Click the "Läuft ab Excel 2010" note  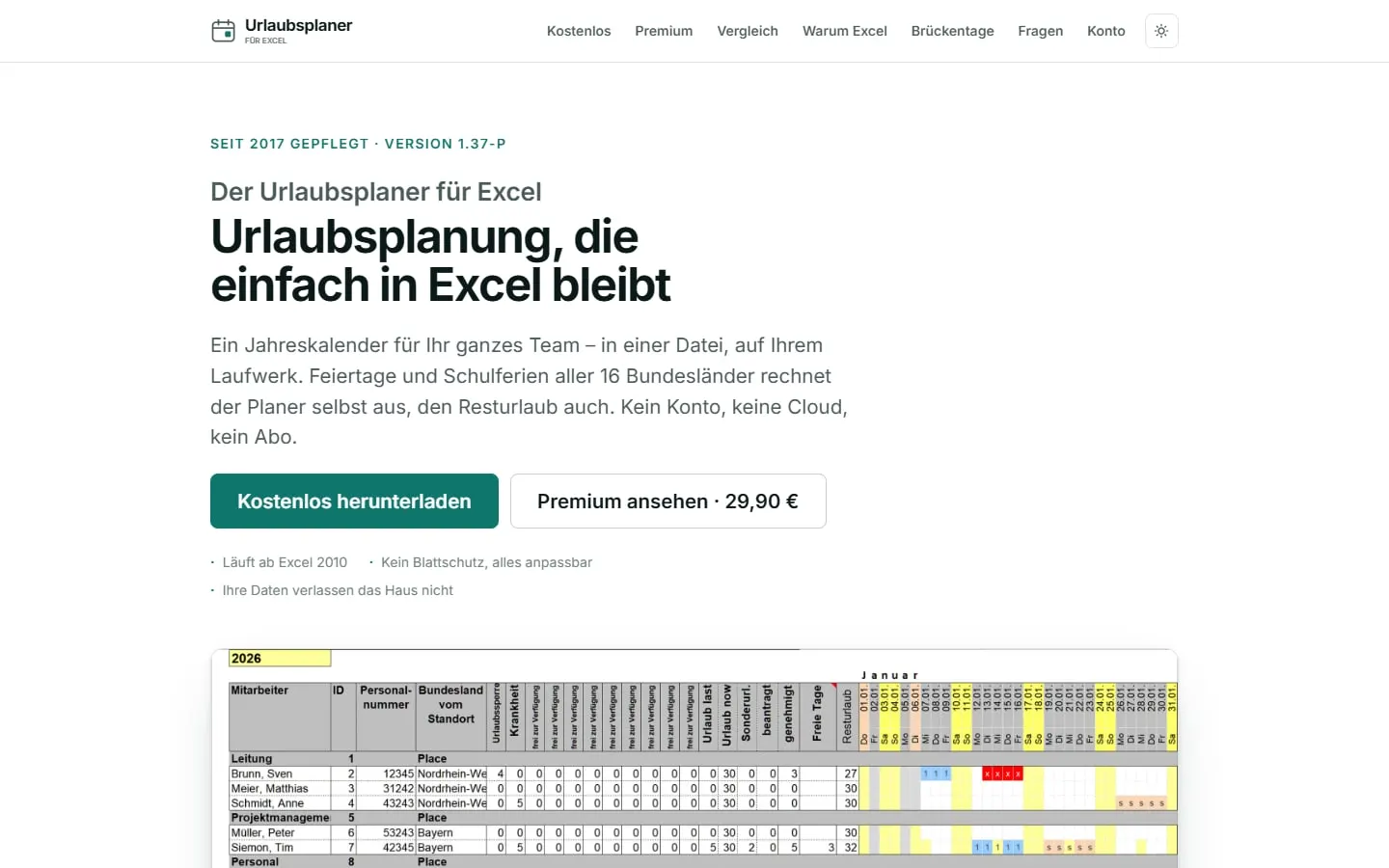(285, 562)
